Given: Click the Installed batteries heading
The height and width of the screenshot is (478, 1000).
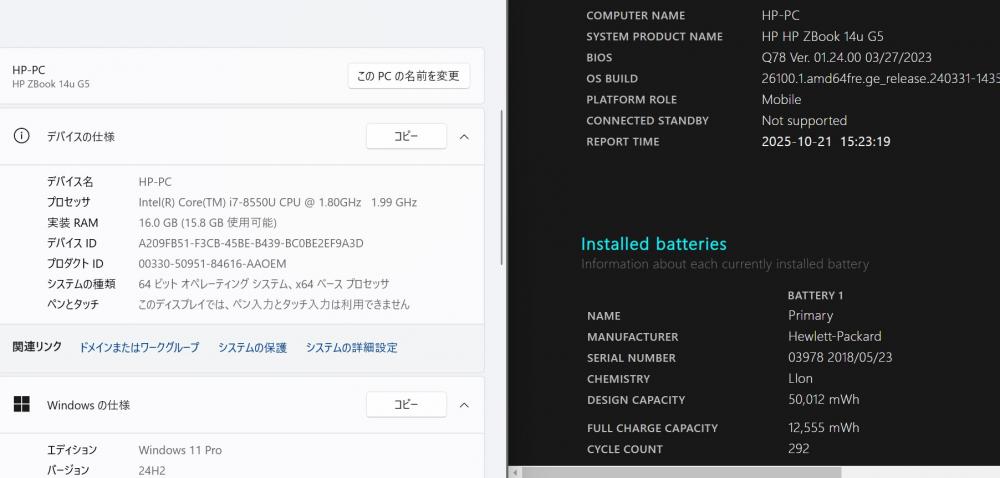Looking at the screenshot, I should 654,243.
